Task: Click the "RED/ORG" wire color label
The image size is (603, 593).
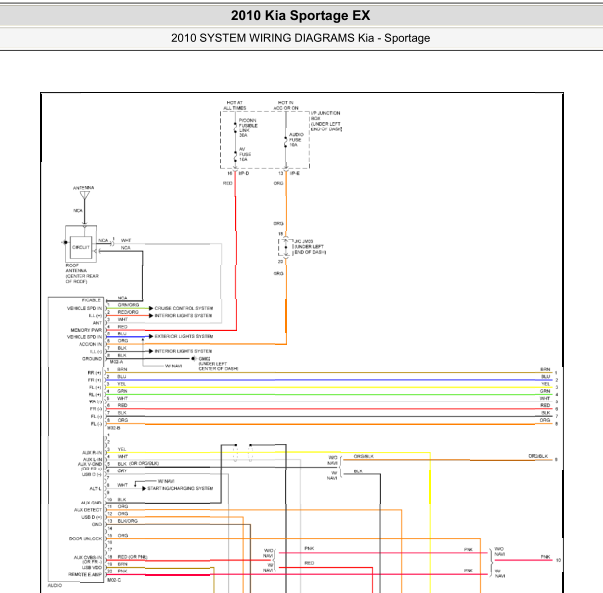Action: click(128, 312)
